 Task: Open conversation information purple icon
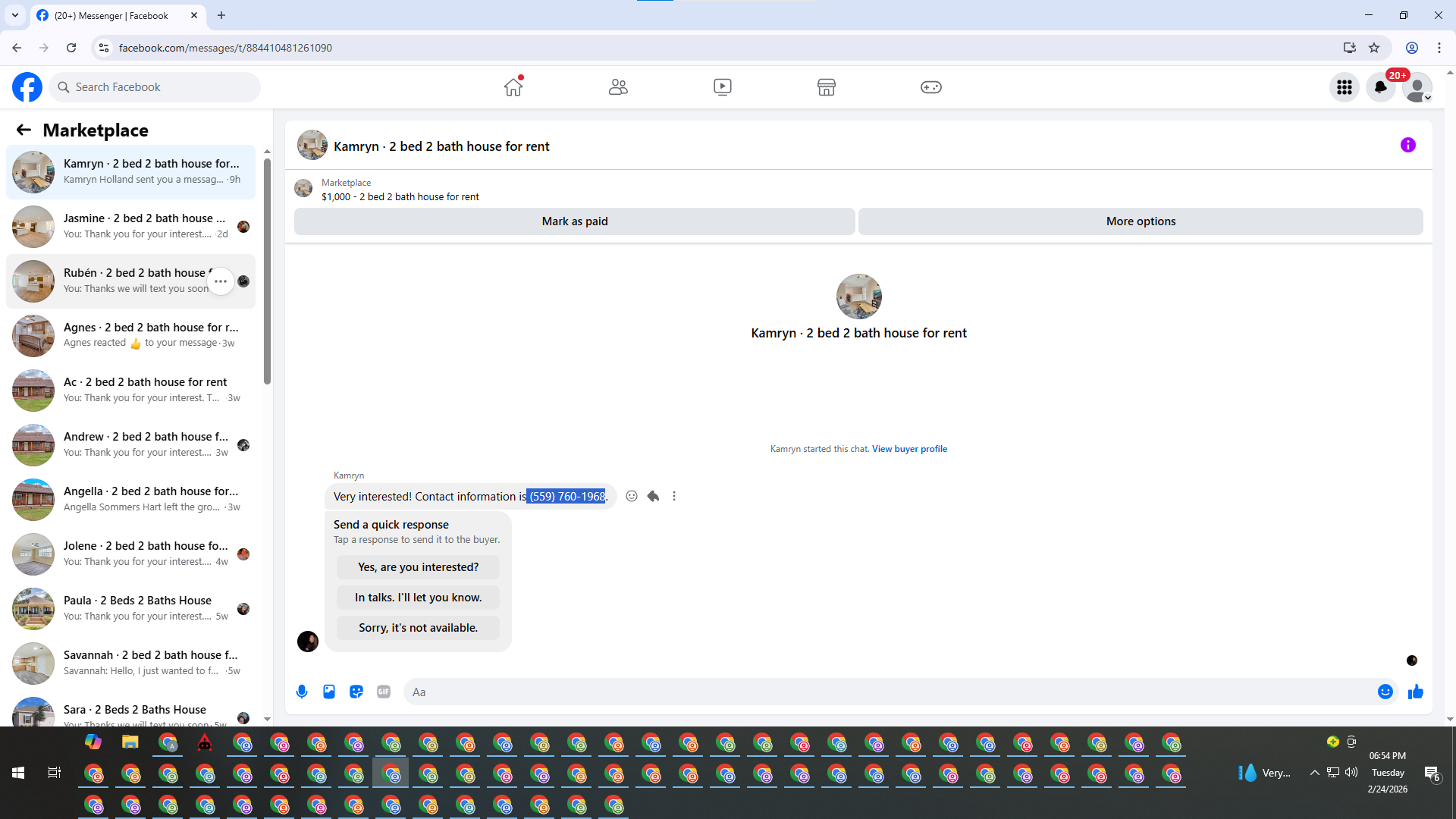pos(1407,145)
